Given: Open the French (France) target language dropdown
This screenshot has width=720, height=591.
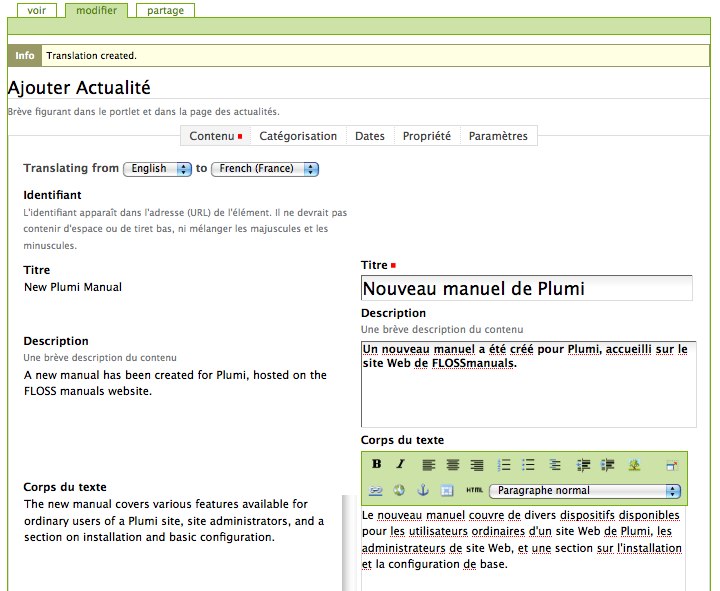Looking at the screenshot, I should click(265, 169).
